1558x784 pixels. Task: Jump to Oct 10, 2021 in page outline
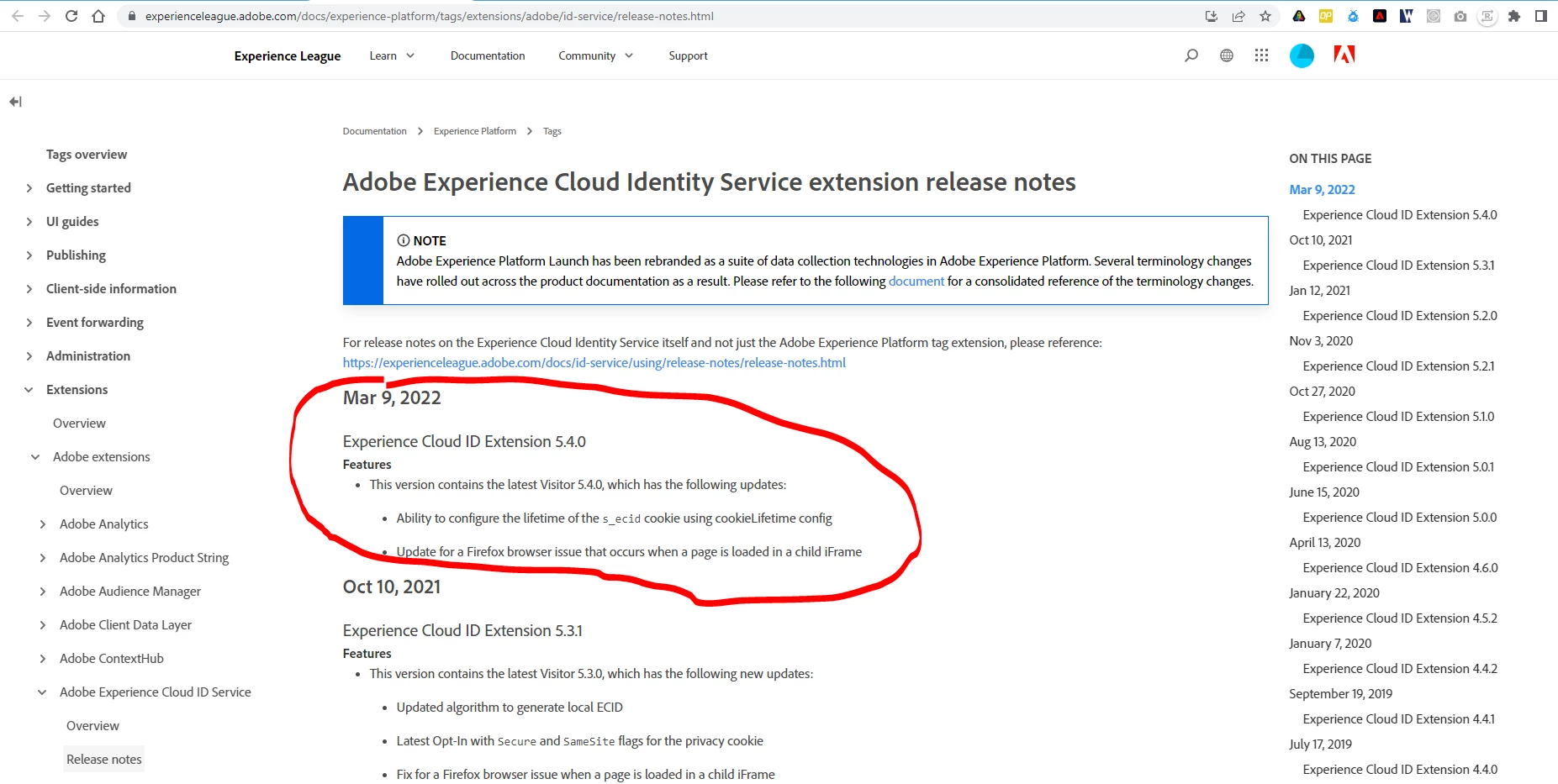point(1321,240)
